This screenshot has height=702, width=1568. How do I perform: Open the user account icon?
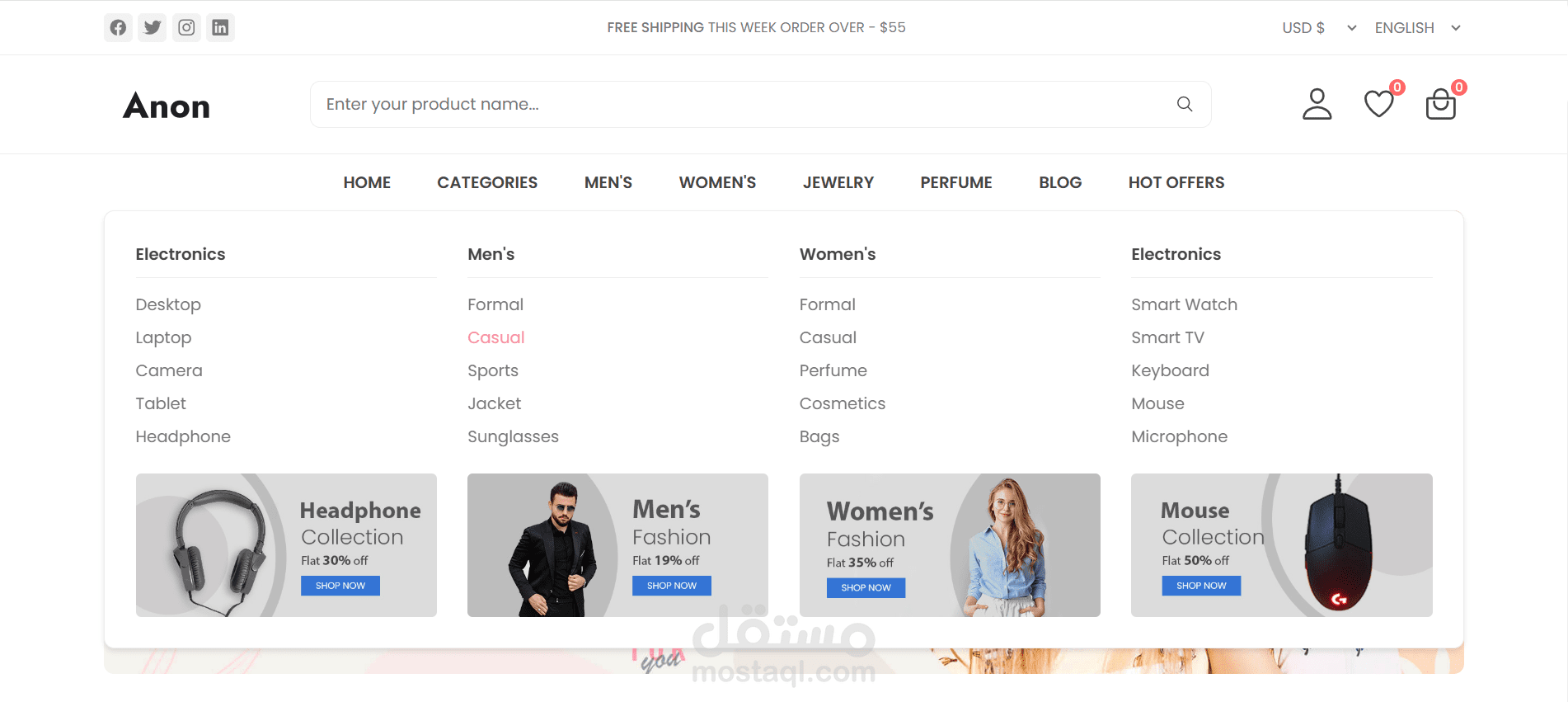point(1317,104)
